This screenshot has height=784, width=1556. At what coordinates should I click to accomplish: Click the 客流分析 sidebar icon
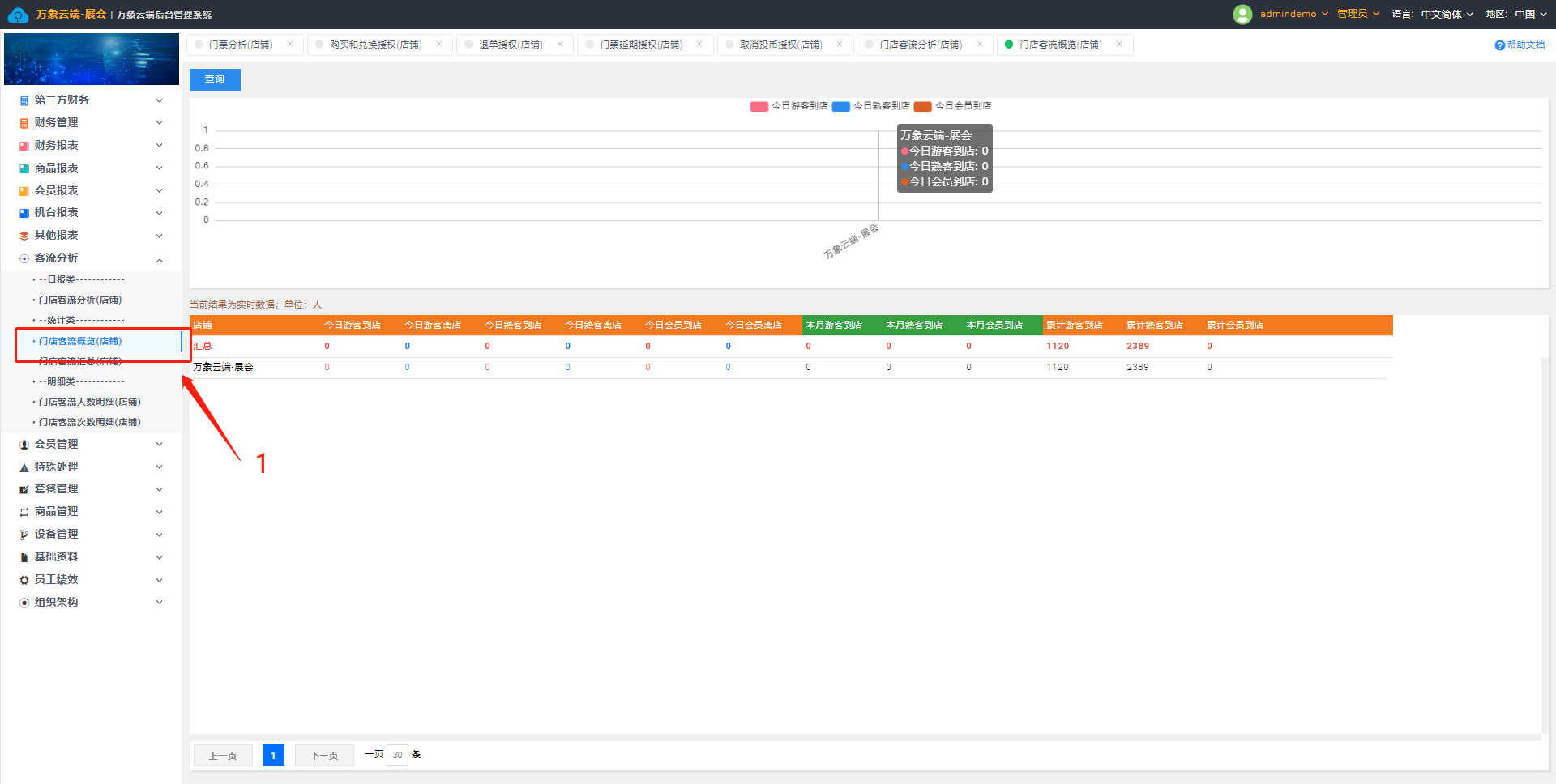[x=24, y=258]
